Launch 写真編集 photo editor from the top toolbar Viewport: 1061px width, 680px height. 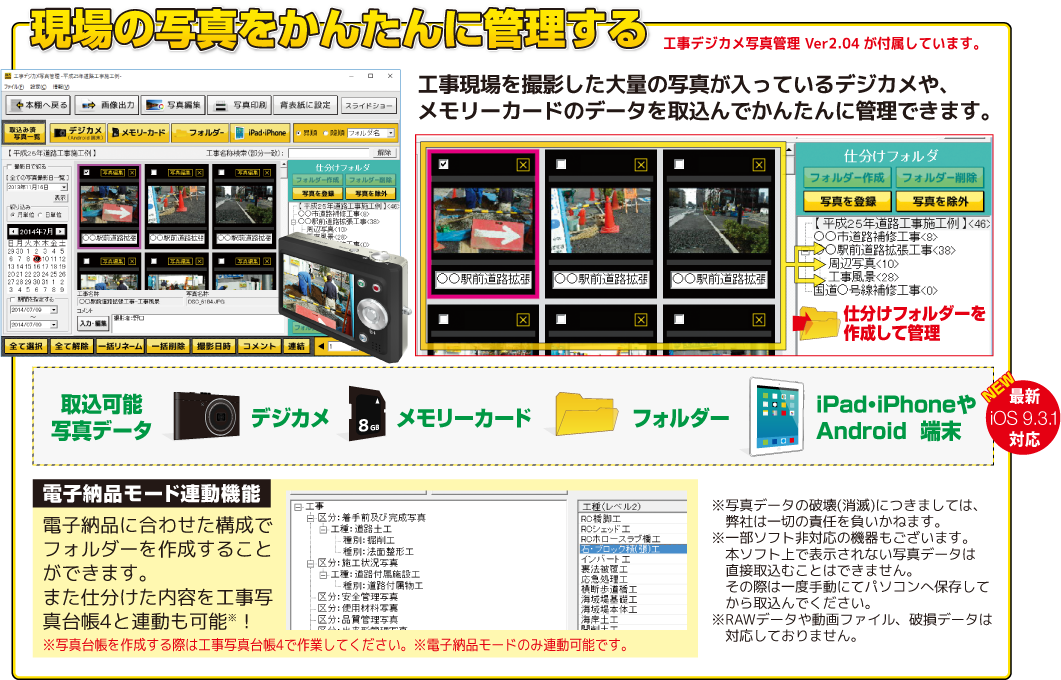[173, 106]
